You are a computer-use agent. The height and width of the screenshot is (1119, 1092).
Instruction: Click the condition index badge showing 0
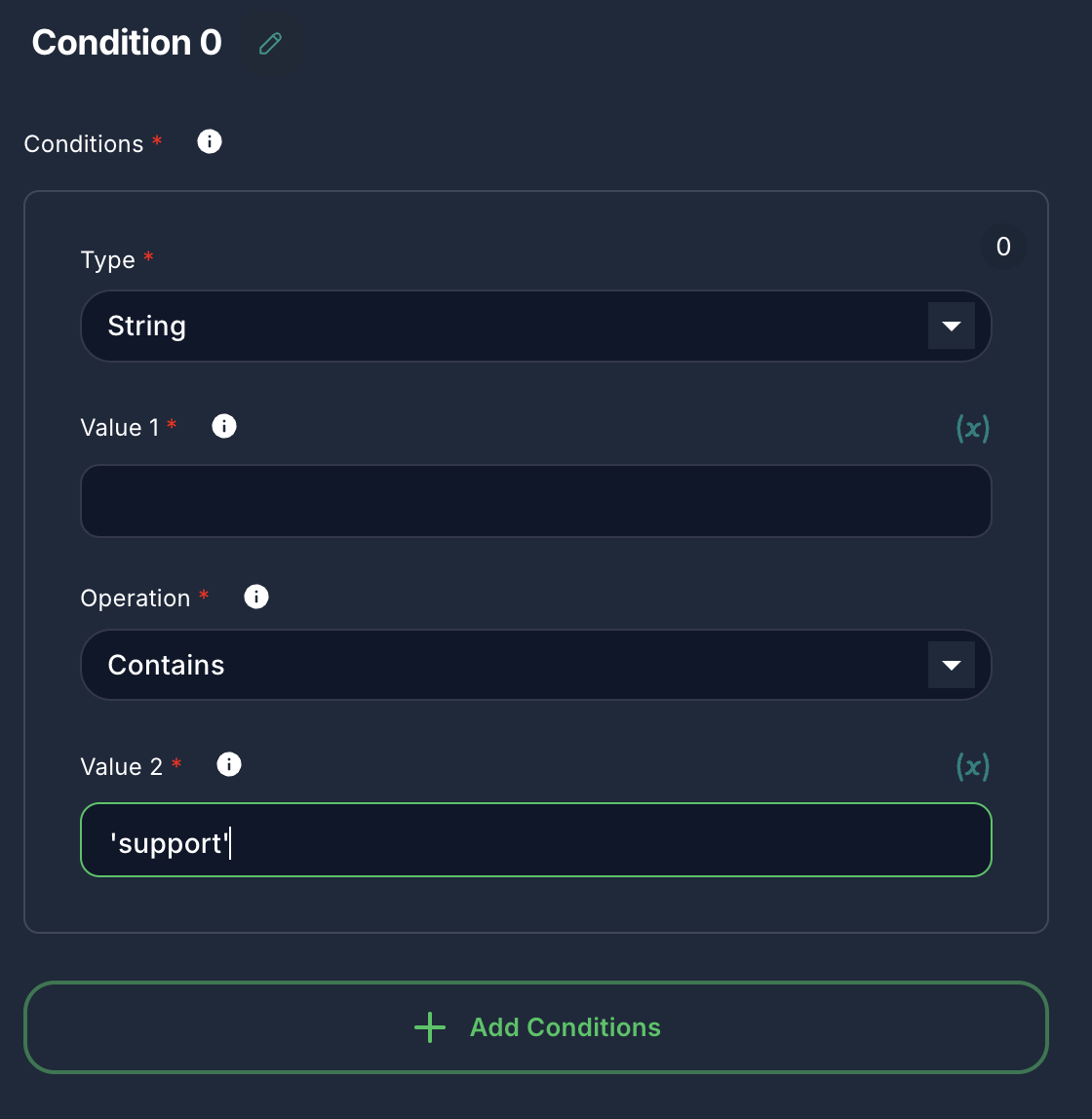pyautogui.click(x=1002, y=247)
